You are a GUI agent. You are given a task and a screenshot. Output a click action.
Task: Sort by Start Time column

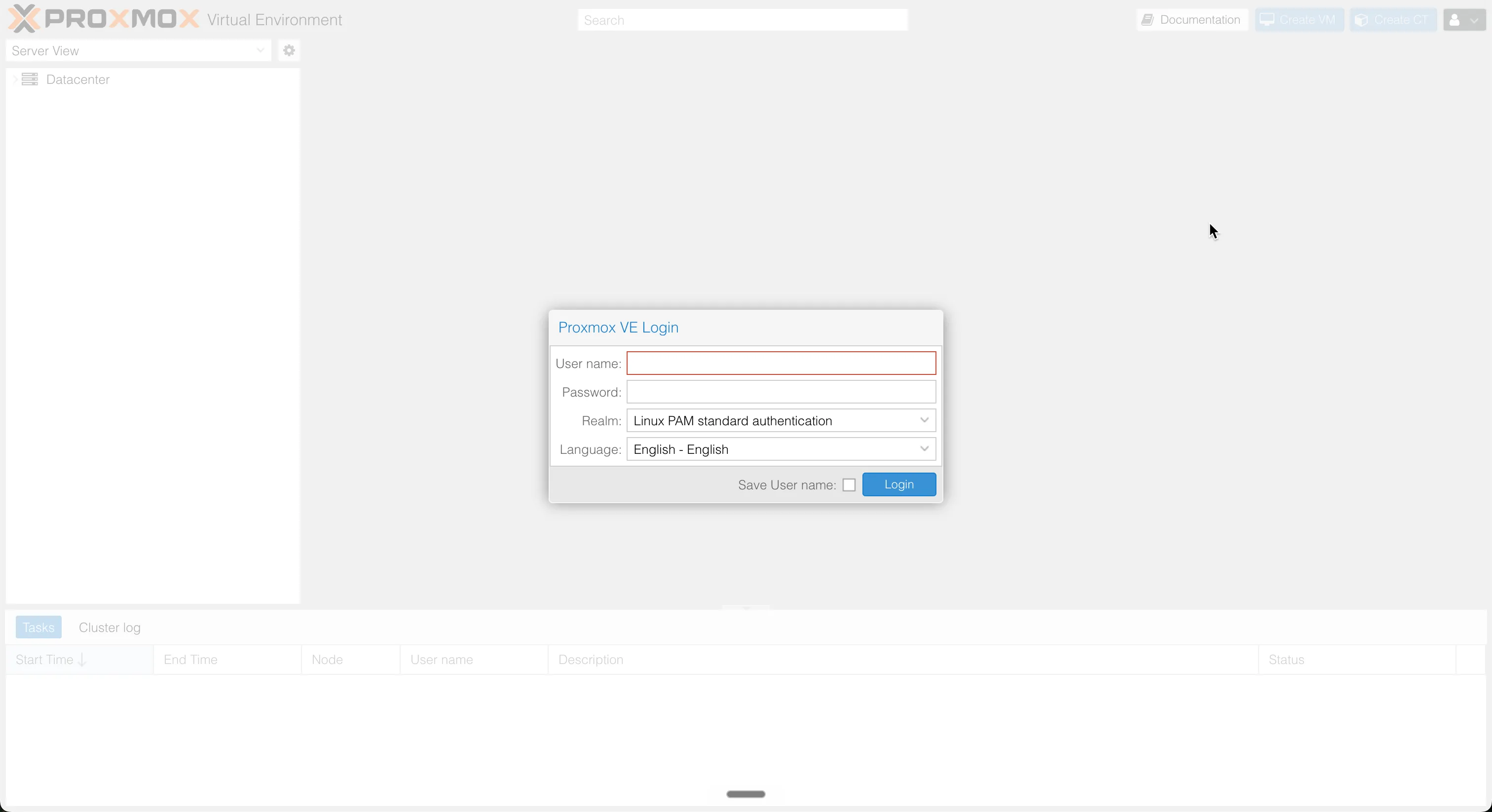(79, 660)
